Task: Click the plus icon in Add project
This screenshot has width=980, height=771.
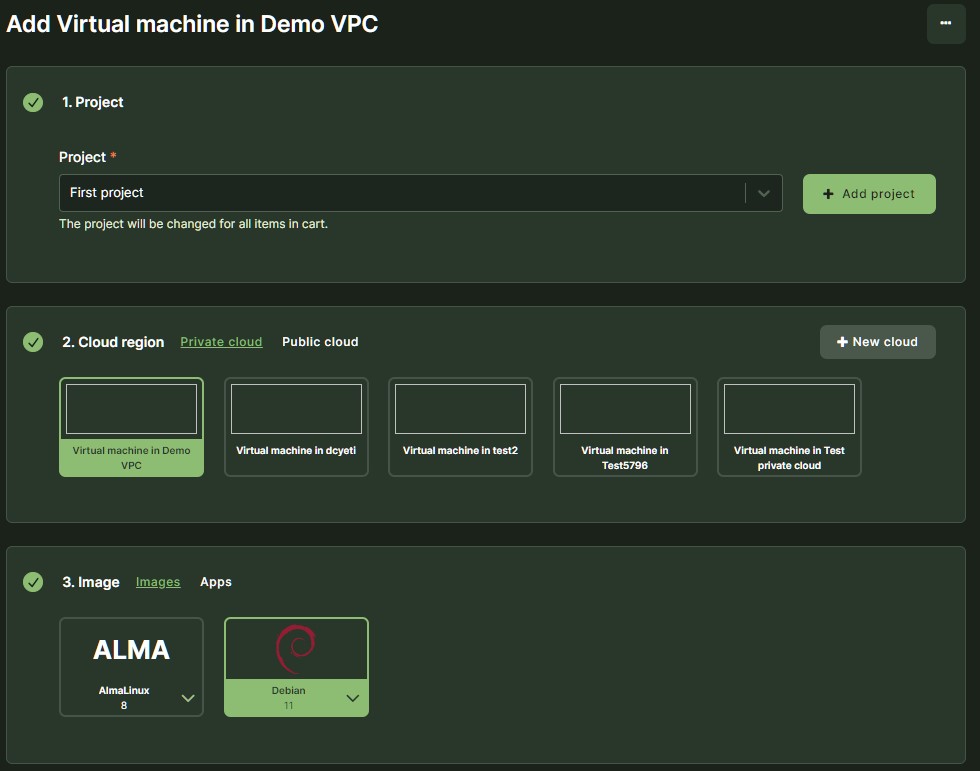Action: tap(828, 194)
